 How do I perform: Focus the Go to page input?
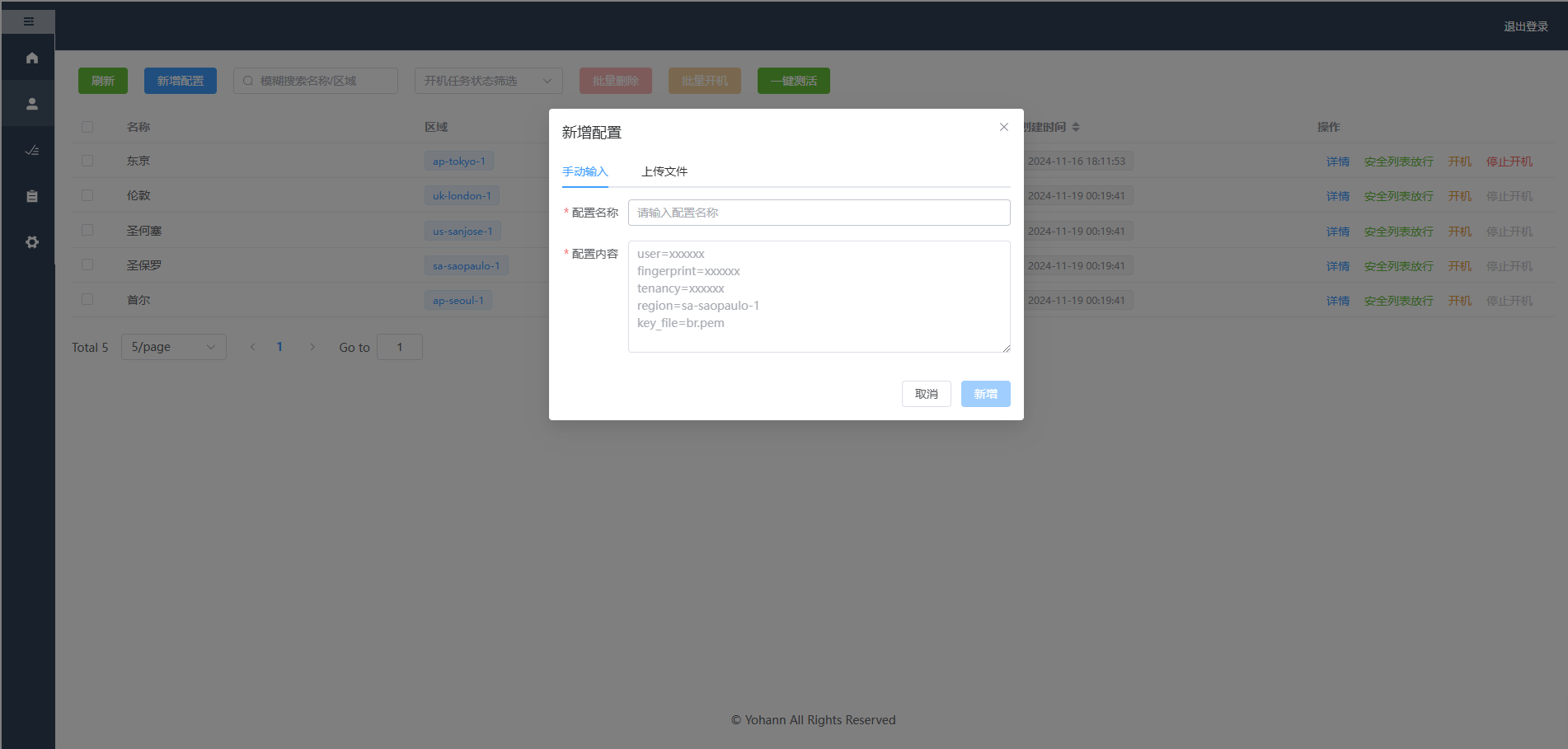400,347
